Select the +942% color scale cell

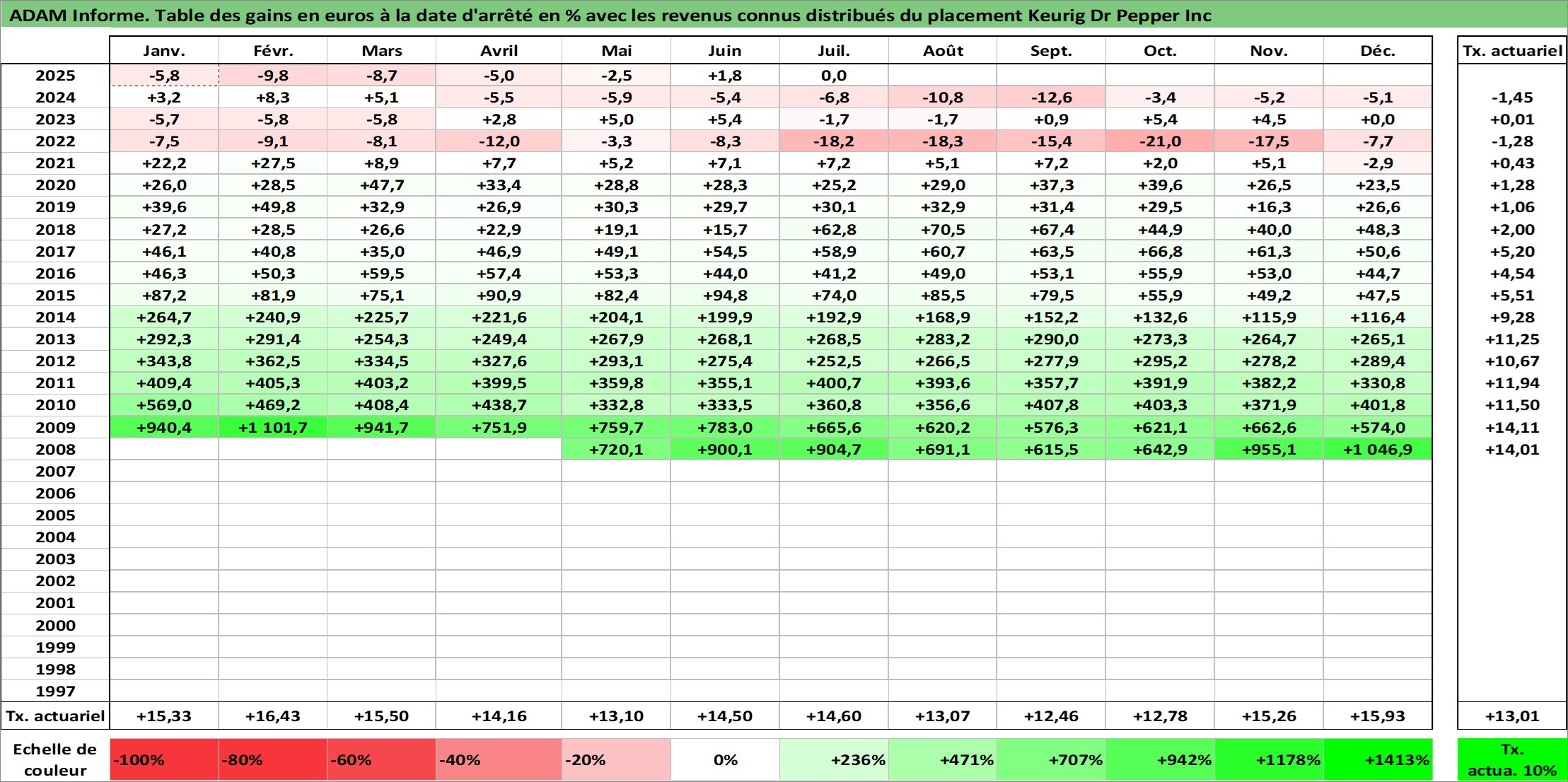click(1160, 760)
